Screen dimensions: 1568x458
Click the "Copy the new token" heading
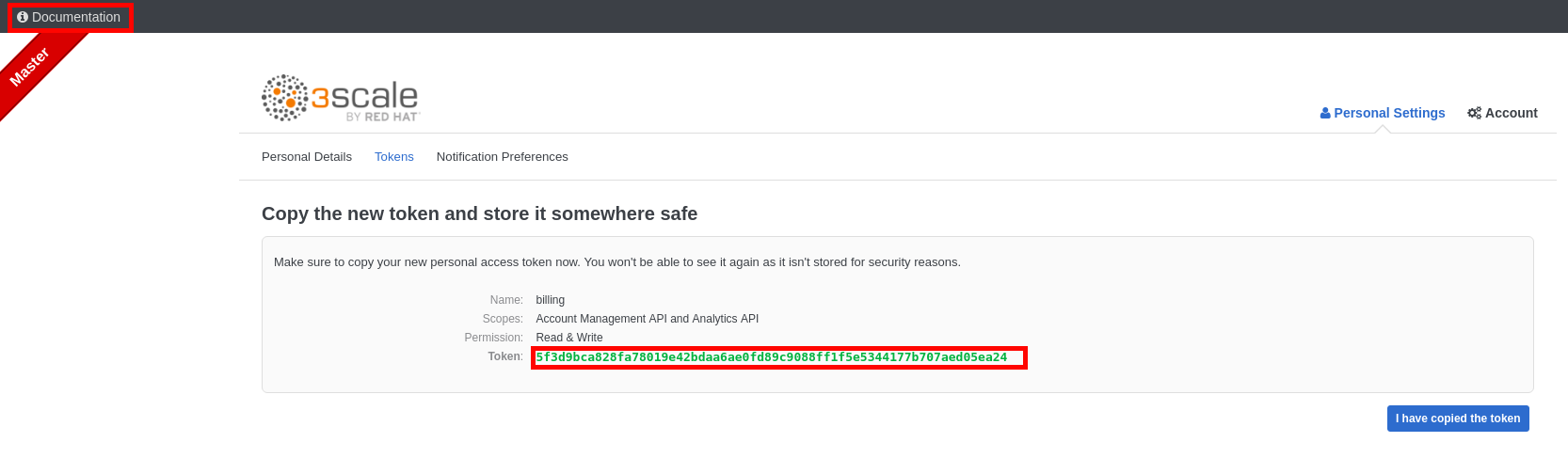[479, 213]
